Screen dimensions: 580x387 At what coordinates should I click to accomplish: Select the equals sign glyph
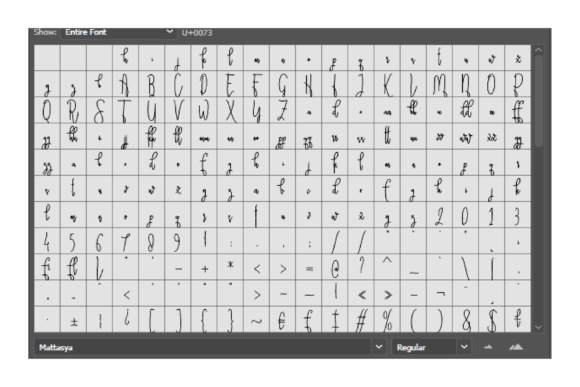tap(308, 267)
